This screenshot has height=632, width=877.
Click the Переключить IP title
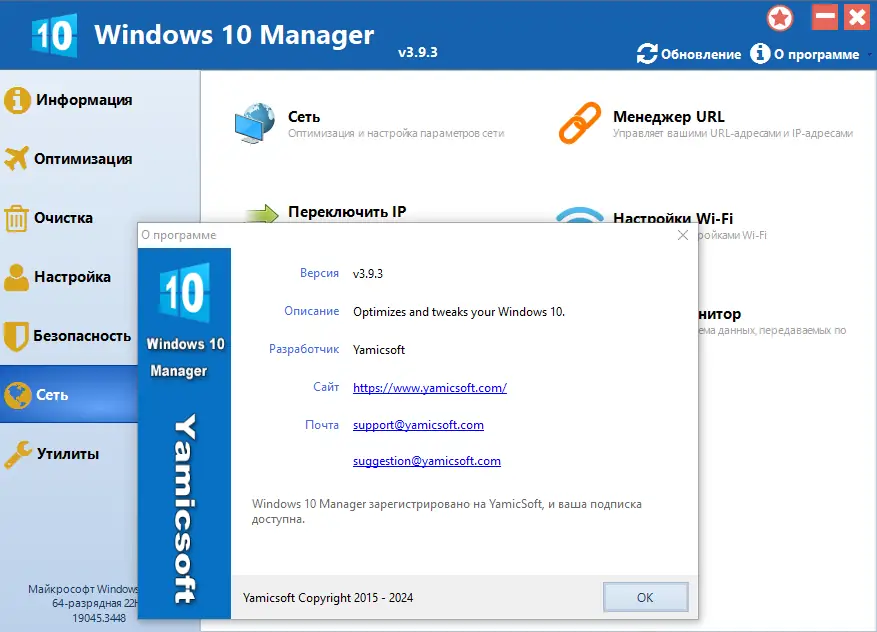click(x=347, y=212)
